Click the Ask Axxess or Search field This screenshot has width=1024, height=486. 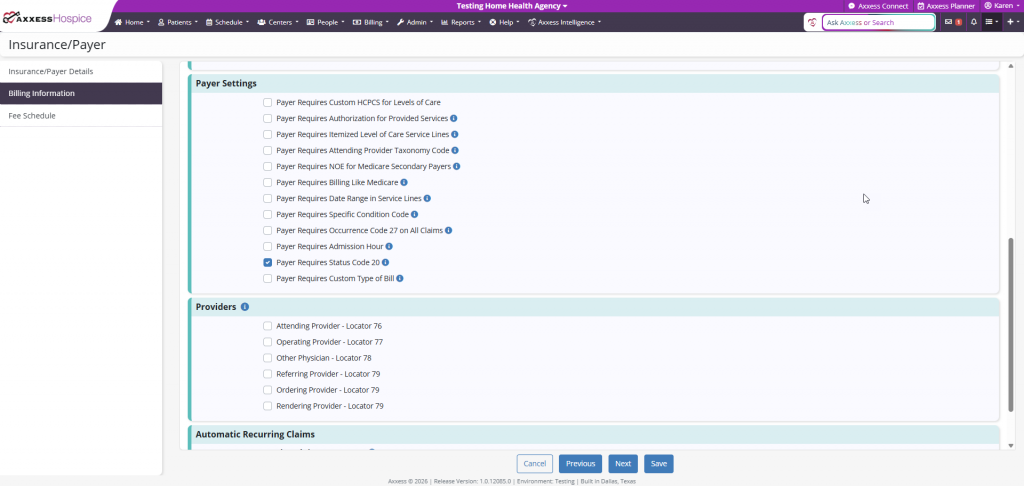click(878, 22)
